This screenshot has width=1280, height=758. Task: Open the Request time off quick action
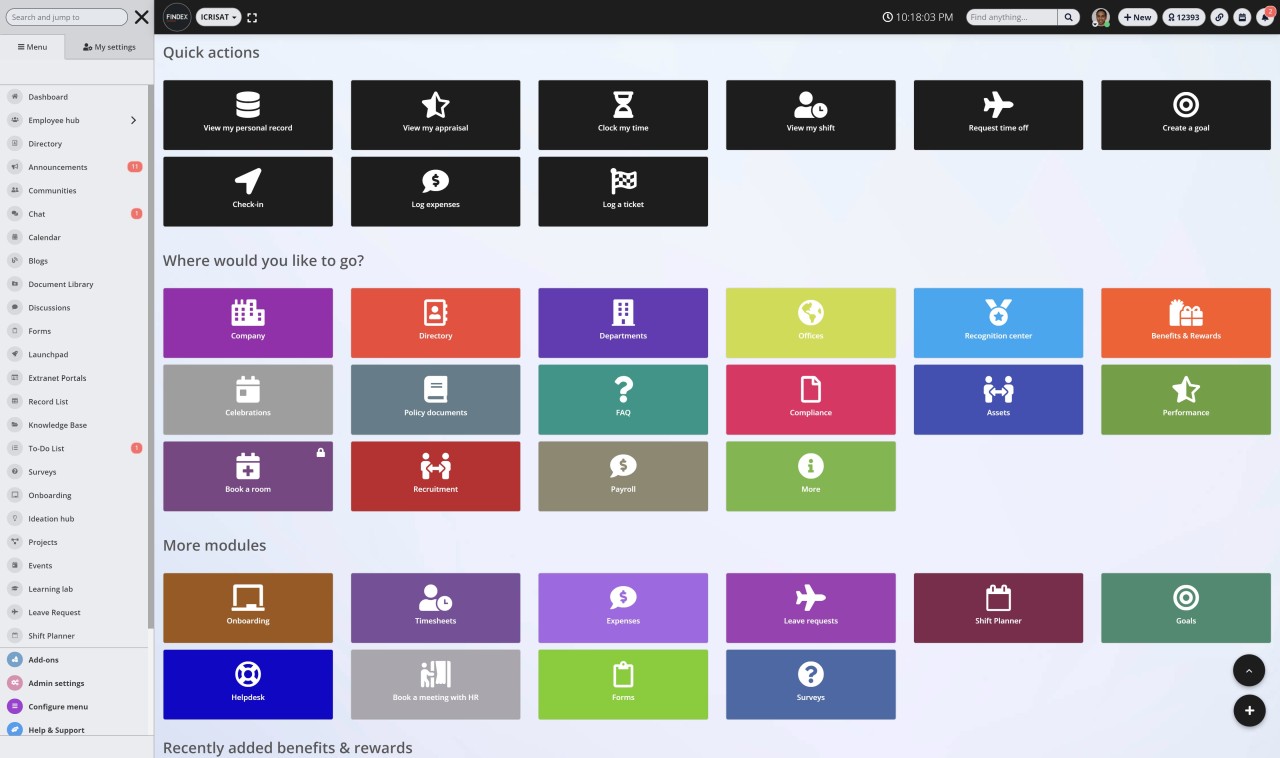point(998,114)
